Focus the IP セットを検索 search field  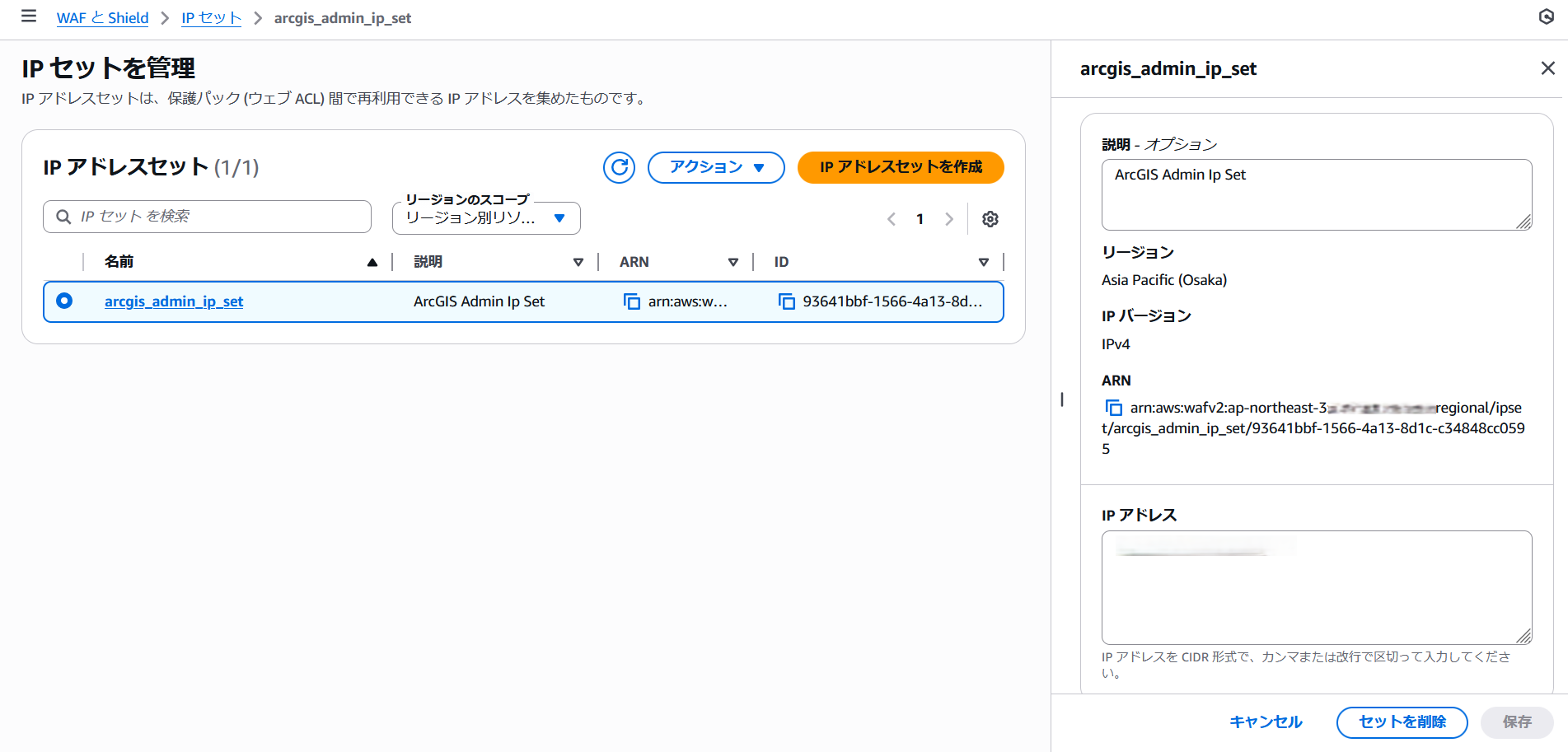[216, 217]
